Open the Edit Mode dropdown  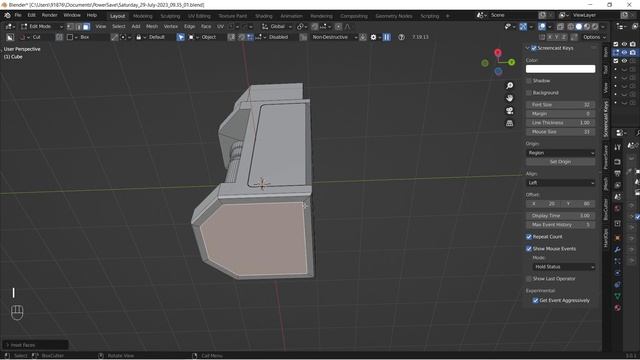tap(42, 27)
